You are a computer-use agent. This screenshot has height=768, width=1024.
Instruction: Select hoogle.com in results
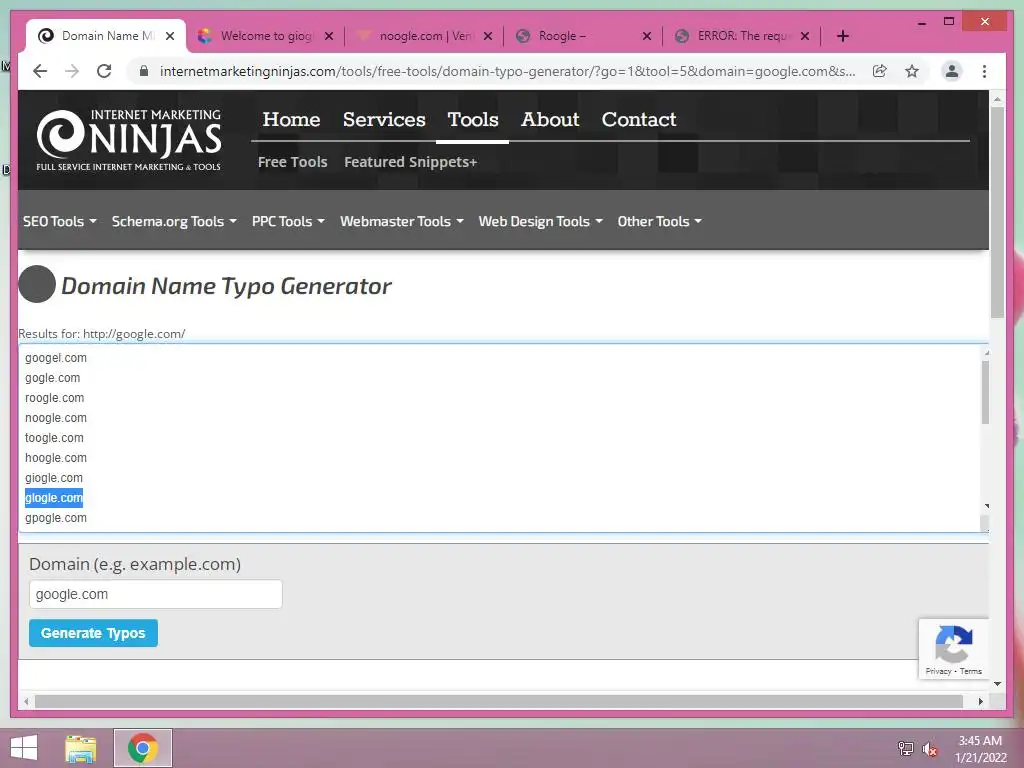tap(56, 458)
